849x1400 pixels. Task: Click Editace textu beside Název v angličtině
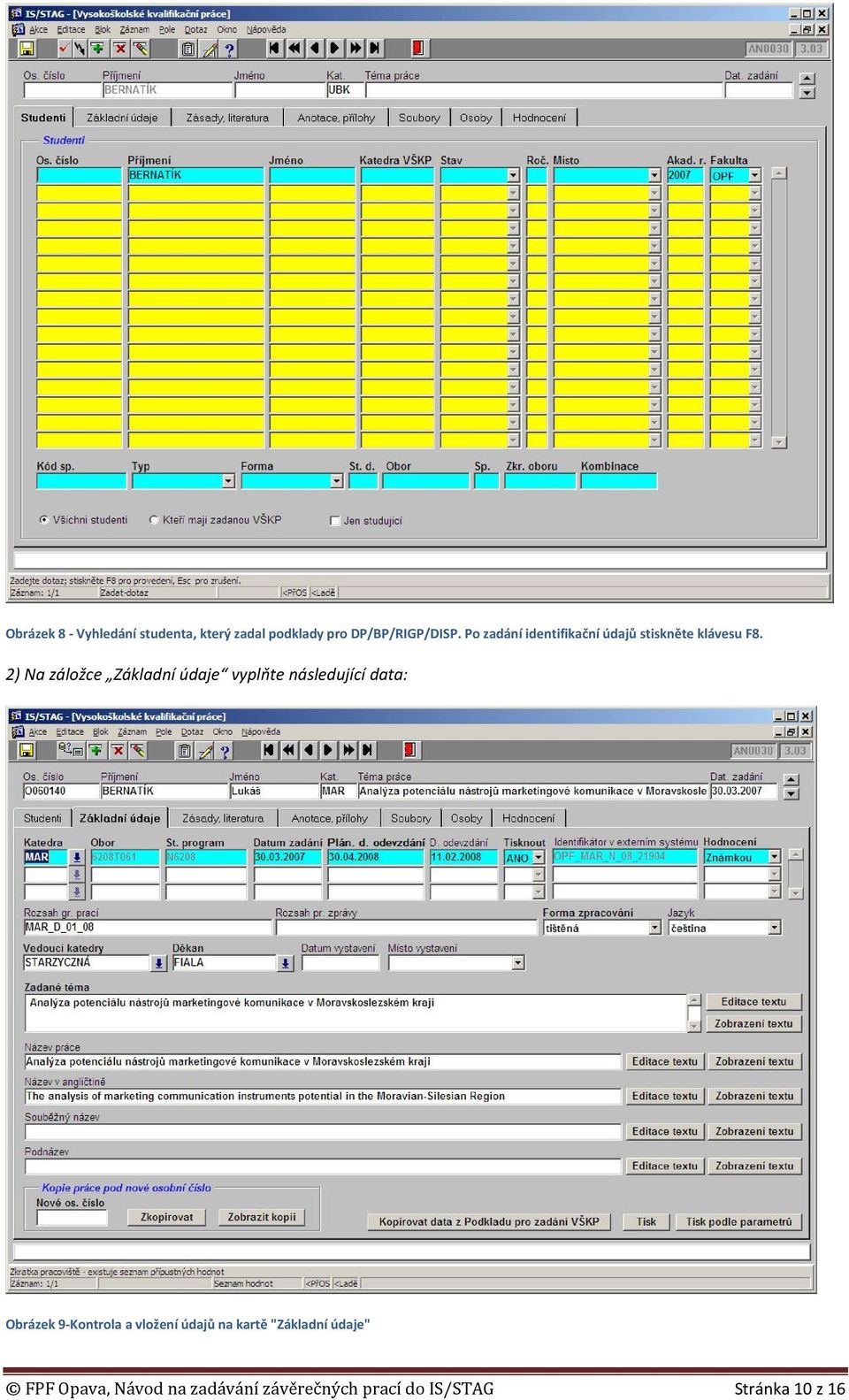pos(664,1096)
